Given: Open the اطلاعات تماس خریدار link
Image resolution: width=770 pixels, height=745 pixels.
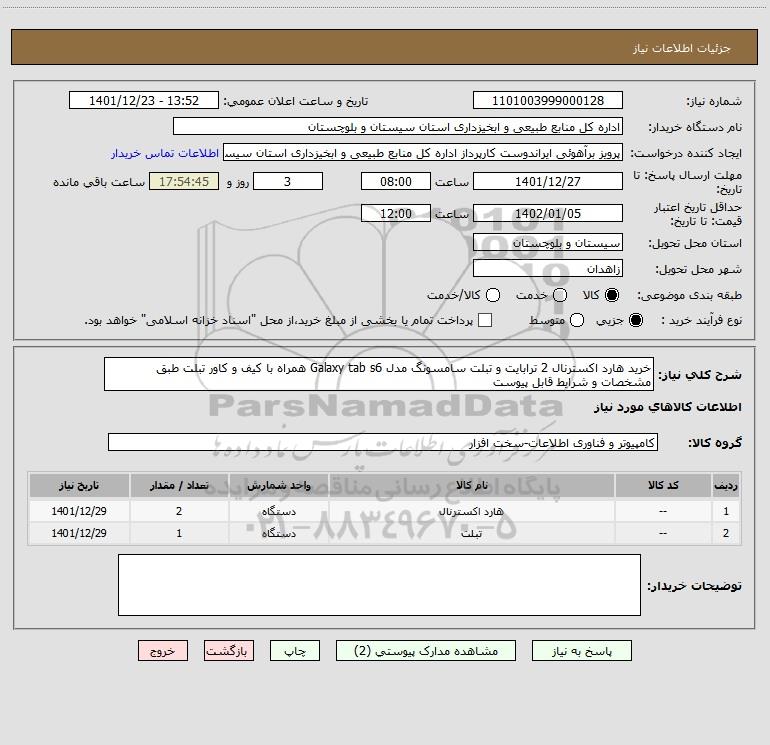Looking at the screenshot, I should click(x=165, y=153).
